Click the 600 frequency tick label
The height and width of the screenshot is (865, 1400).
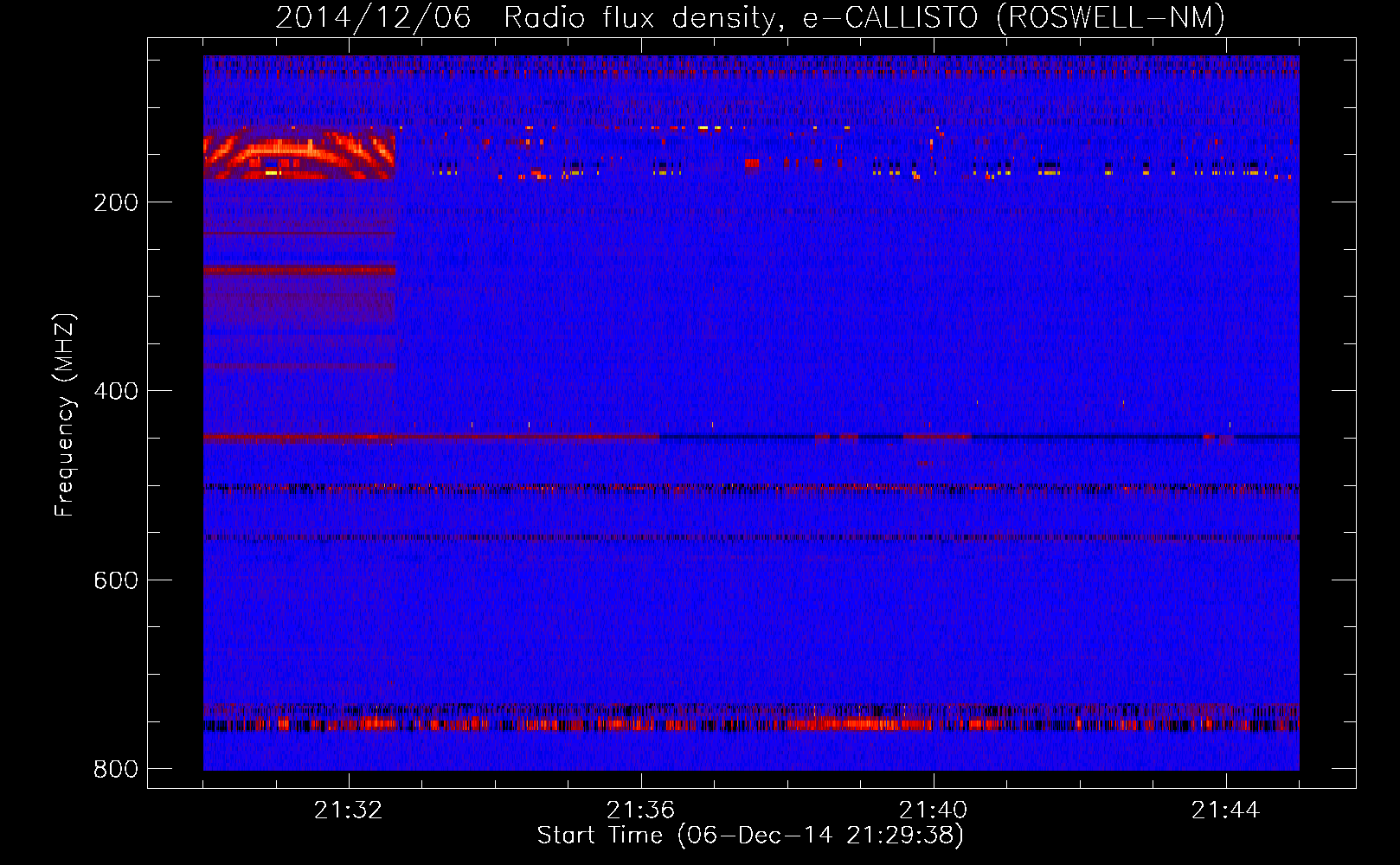[116, 580]
